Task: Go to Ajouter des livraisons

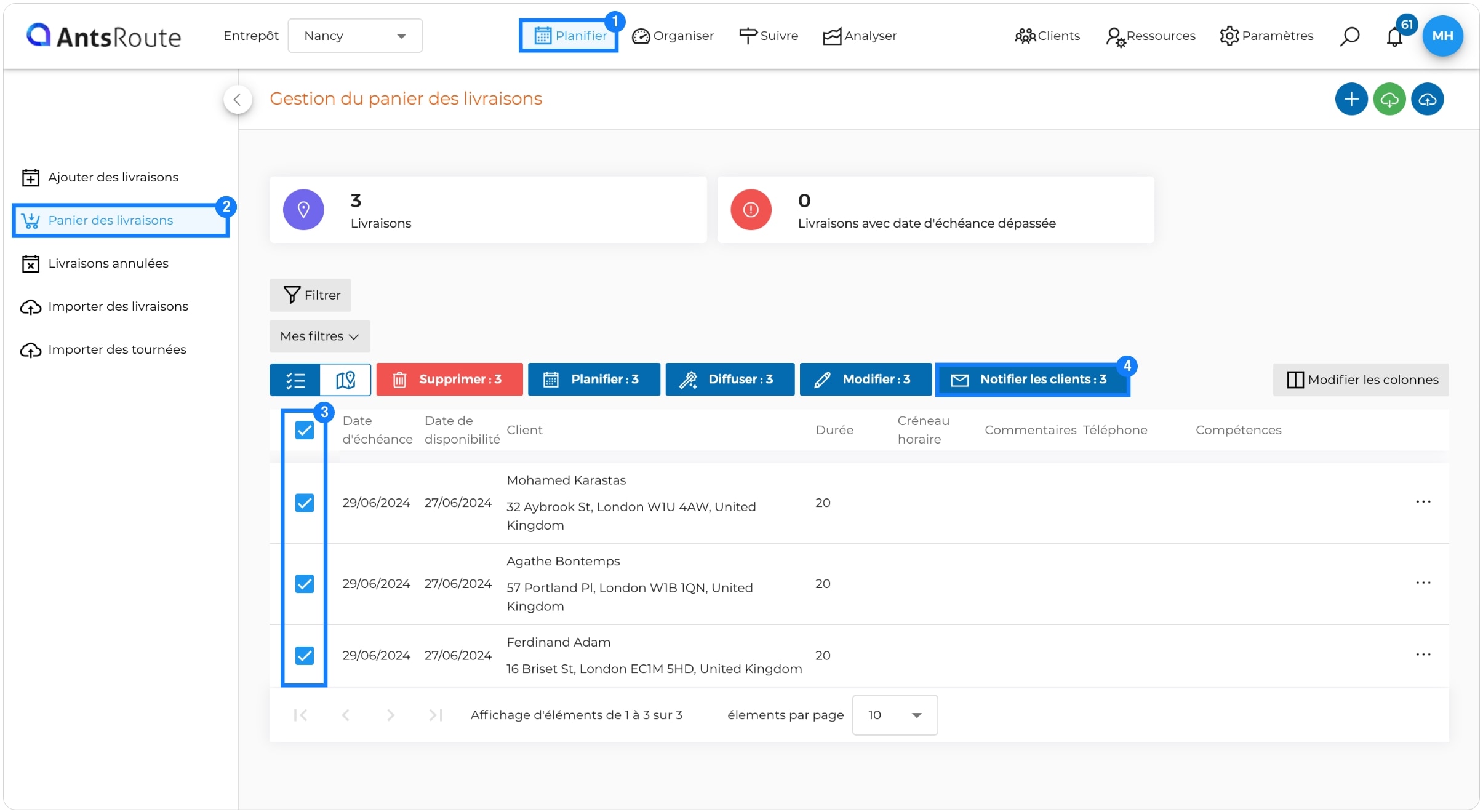Action: click(x=100, y=177)
